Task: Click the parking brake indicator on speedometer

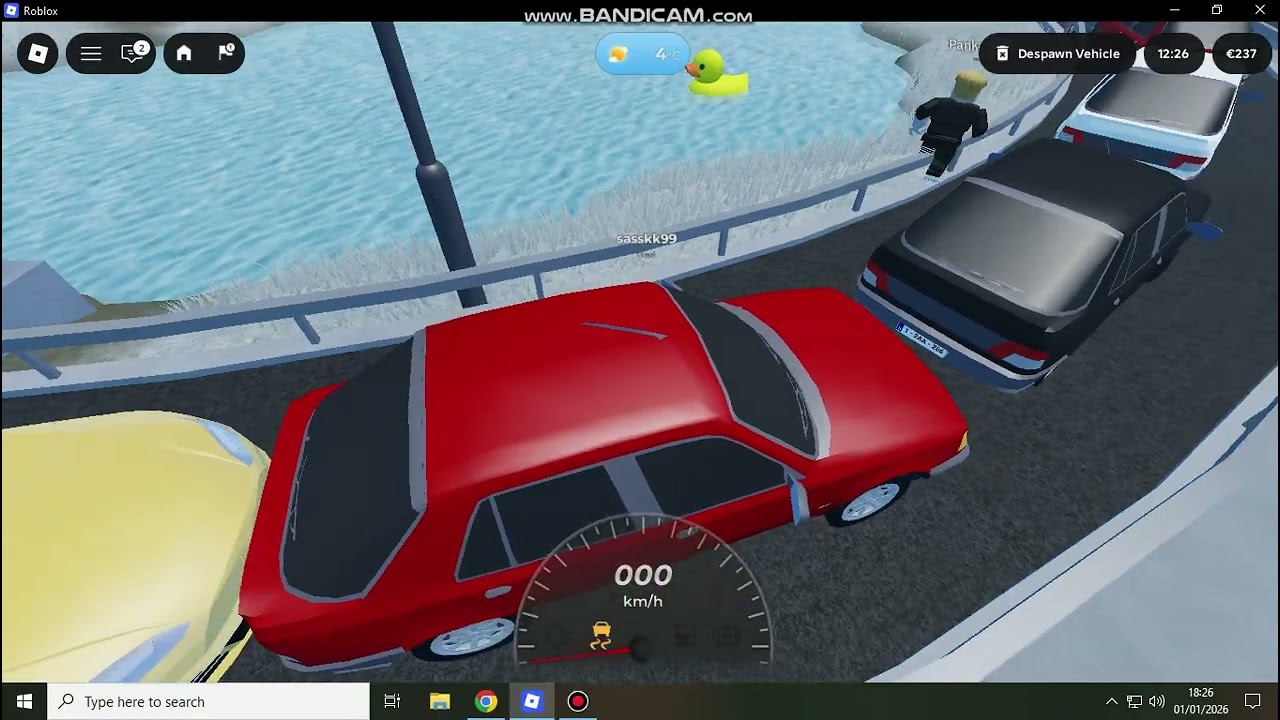Action: pyautogui.click(x=727, y=636)
